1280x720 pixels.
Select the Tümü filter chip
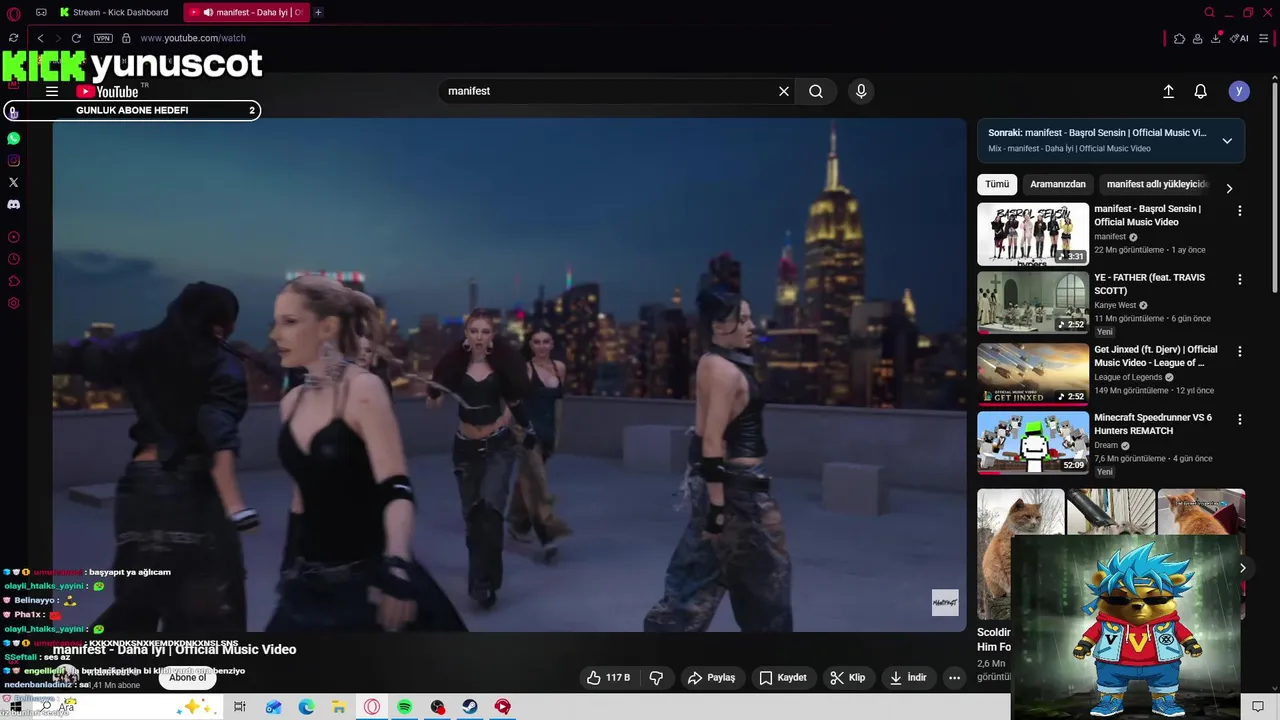(997, 184)
